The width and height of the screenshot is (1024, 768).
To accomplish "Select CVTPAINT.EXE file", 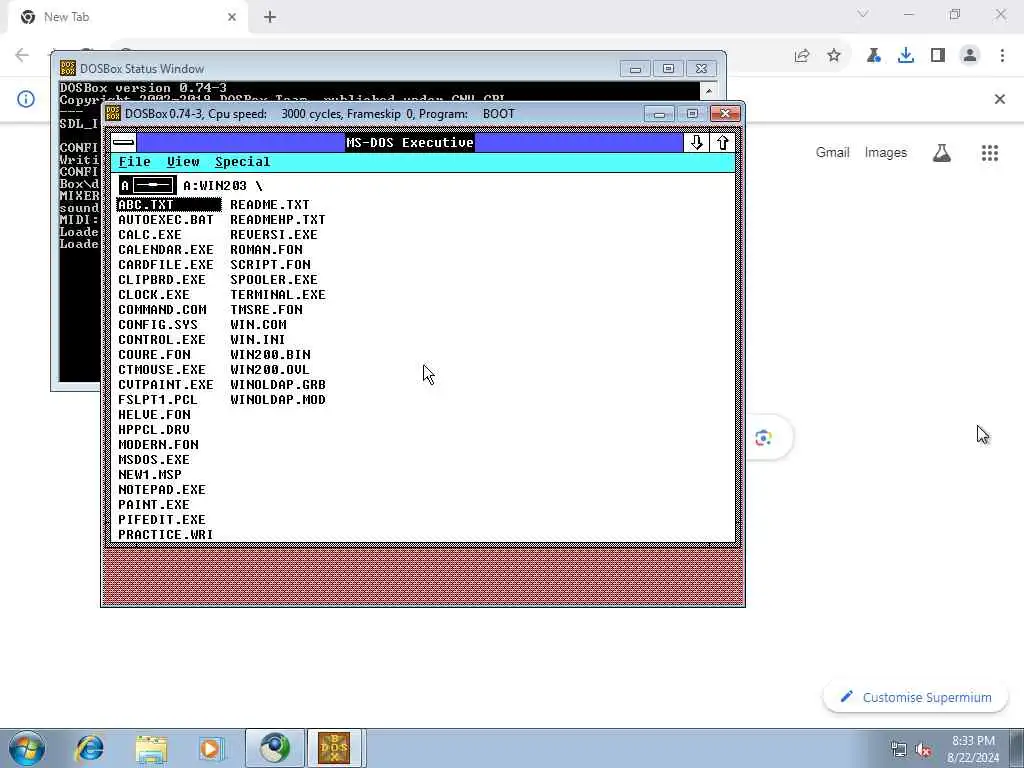I will click(166, 385).
